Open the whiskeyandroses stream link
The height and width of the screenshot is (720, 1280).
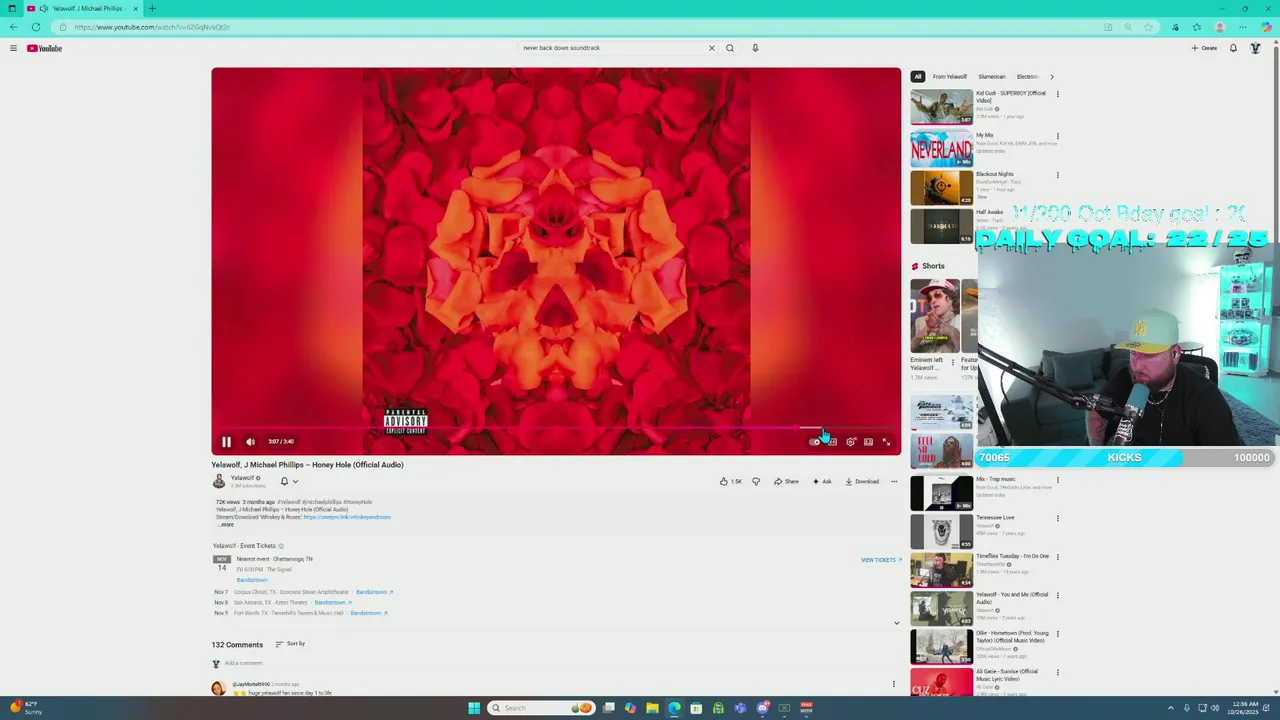[347, 517]
